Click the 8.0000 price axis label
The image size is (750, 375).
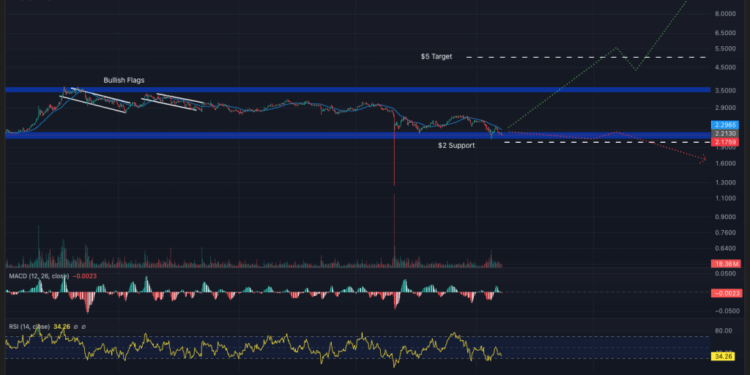click(x=726, y=14)
